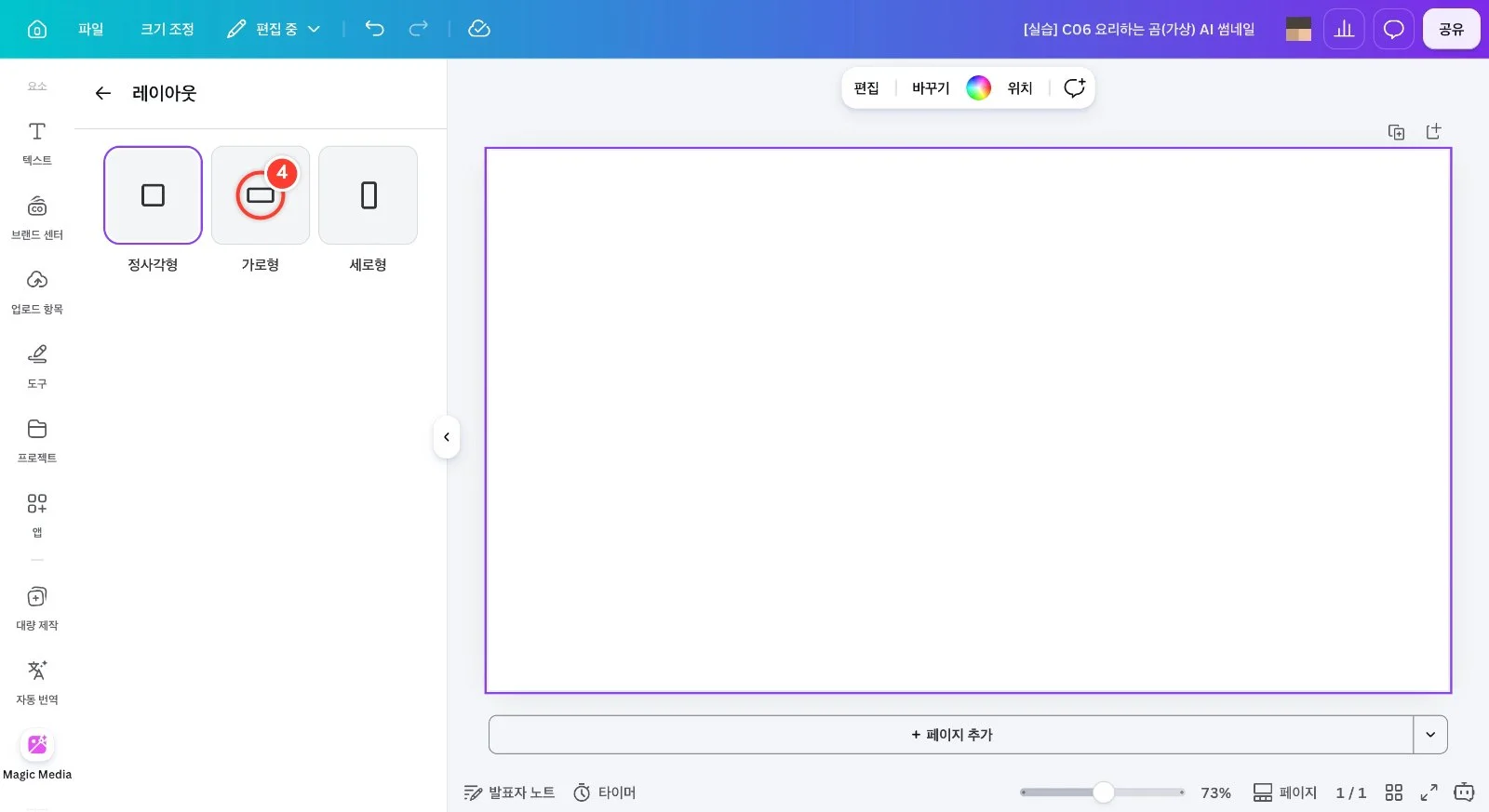Go back from 레이아웃 panel
The image size is (1489, 812).
click(x=103, y=93)
